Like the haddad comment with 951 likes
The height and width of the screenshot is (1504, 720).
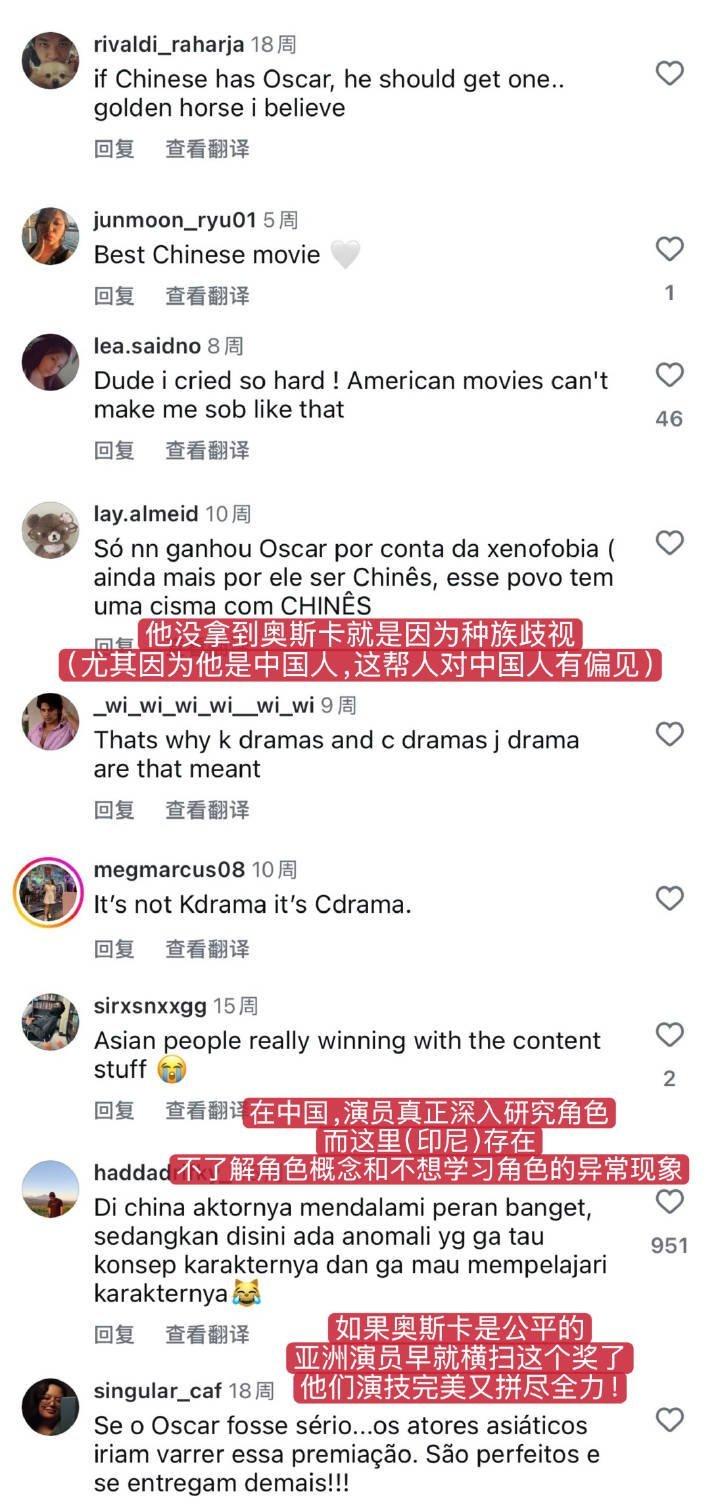pyautogui.click(x=669, y=1201)
